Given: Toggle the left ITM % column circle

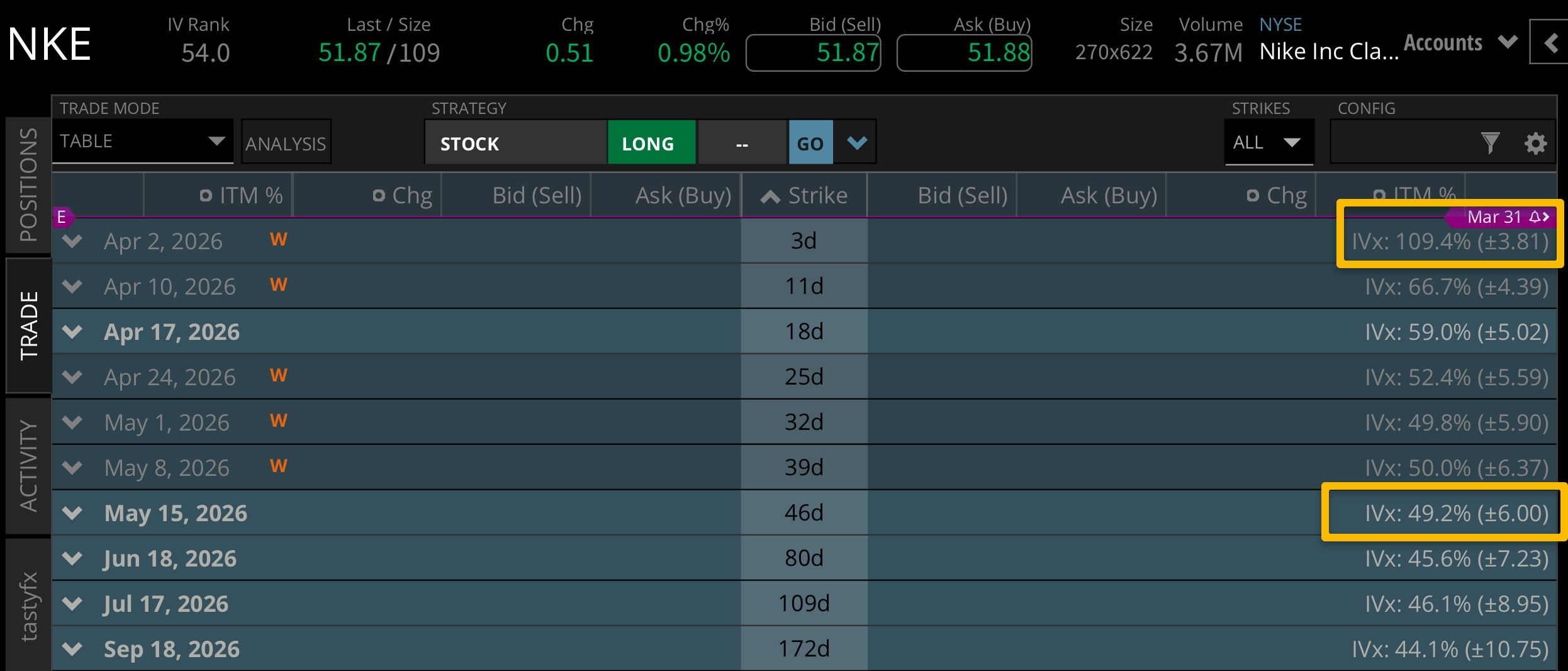Looking at the screenshot, I should (x=206, y=196).
